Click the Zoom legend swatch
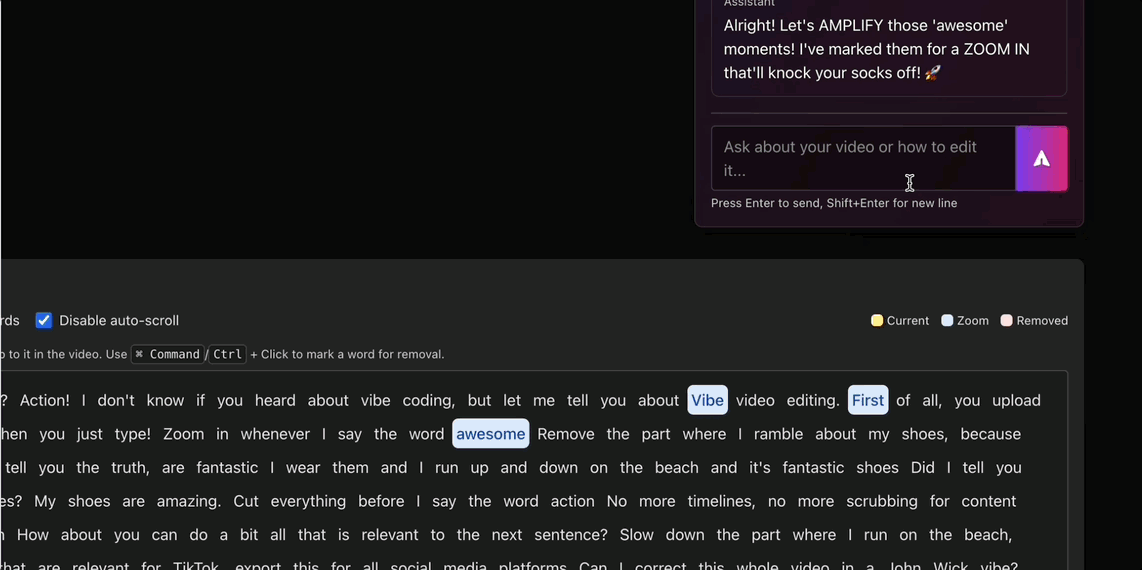Viewport: 1142px width, 570px height. (x=947, y=321)
